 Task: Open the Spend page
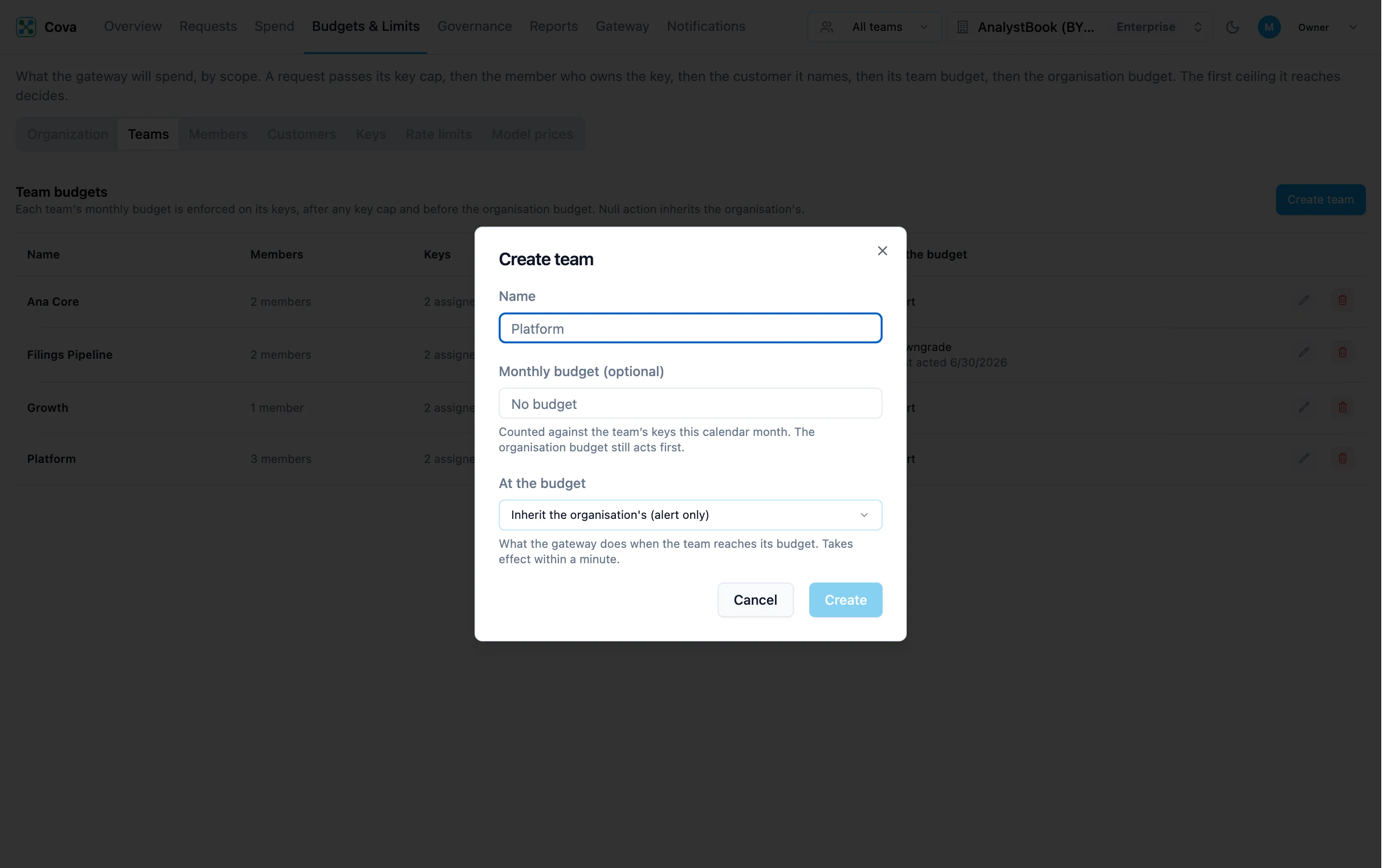pos(274,27)
